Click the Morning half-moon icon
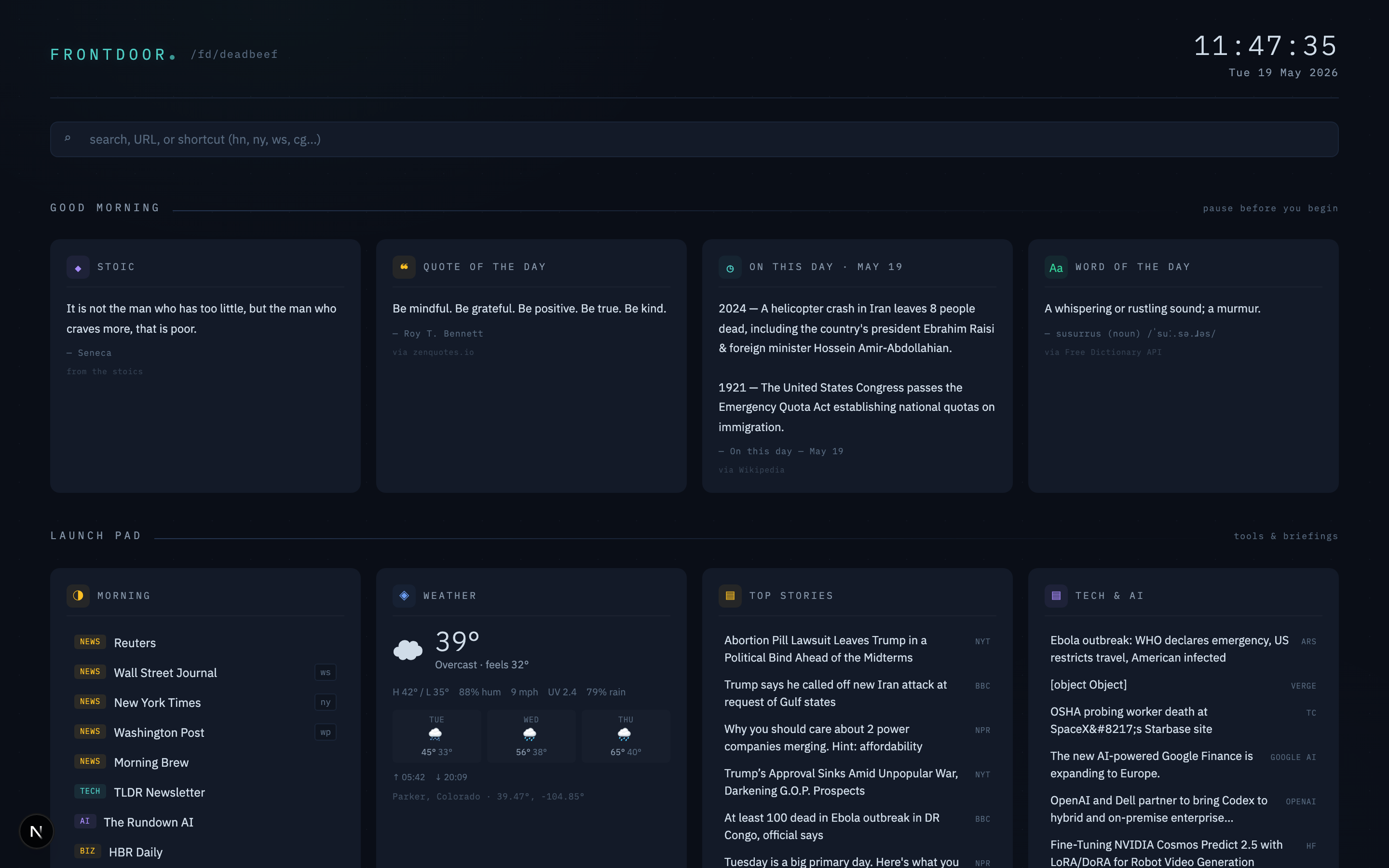 [x=78, y=596]
